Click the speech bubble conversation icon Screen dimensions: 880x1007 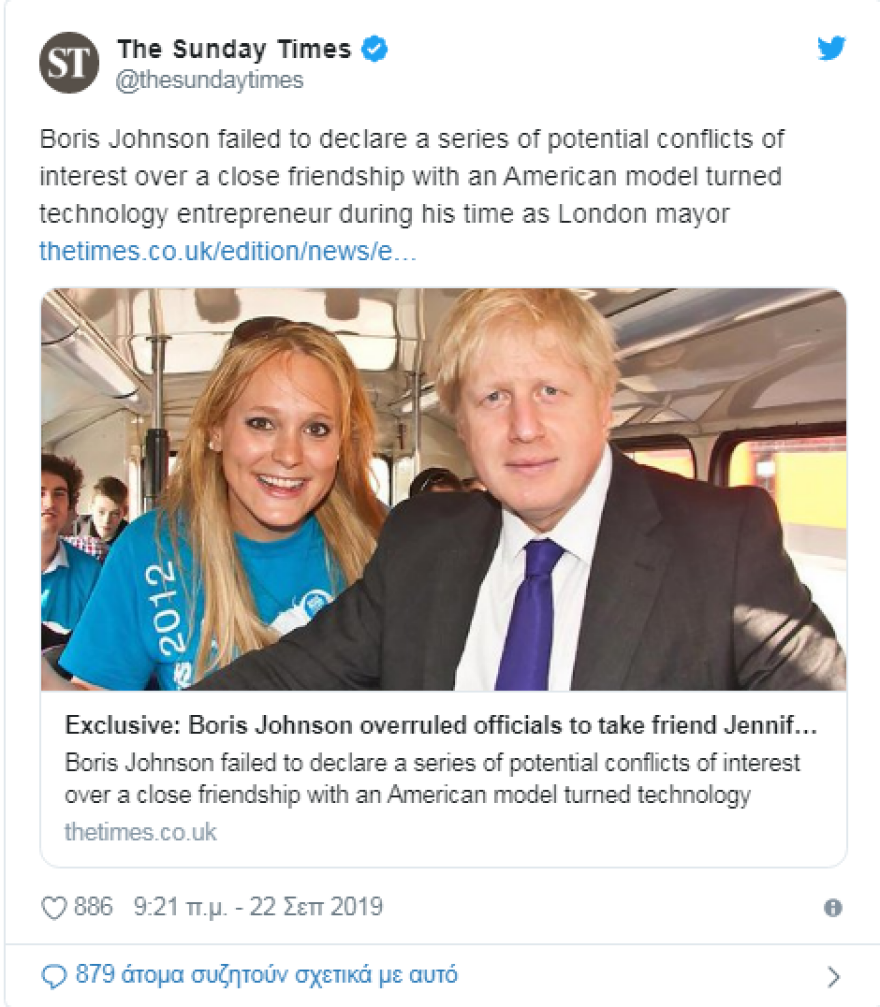click(54, 974)
